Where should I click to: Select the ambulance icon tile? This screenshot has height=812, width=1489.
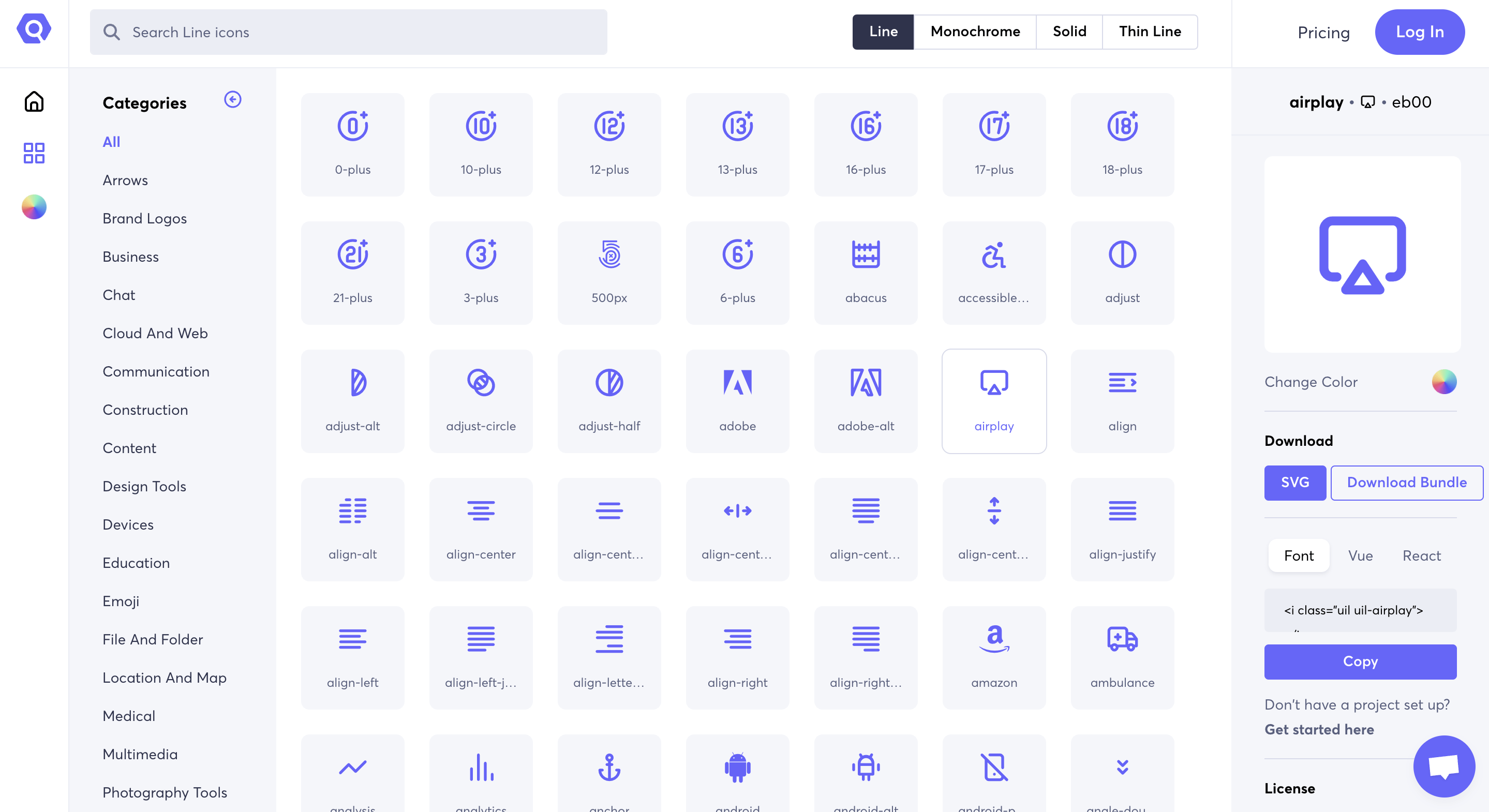pyautogui.click(x=1122, y=657)
